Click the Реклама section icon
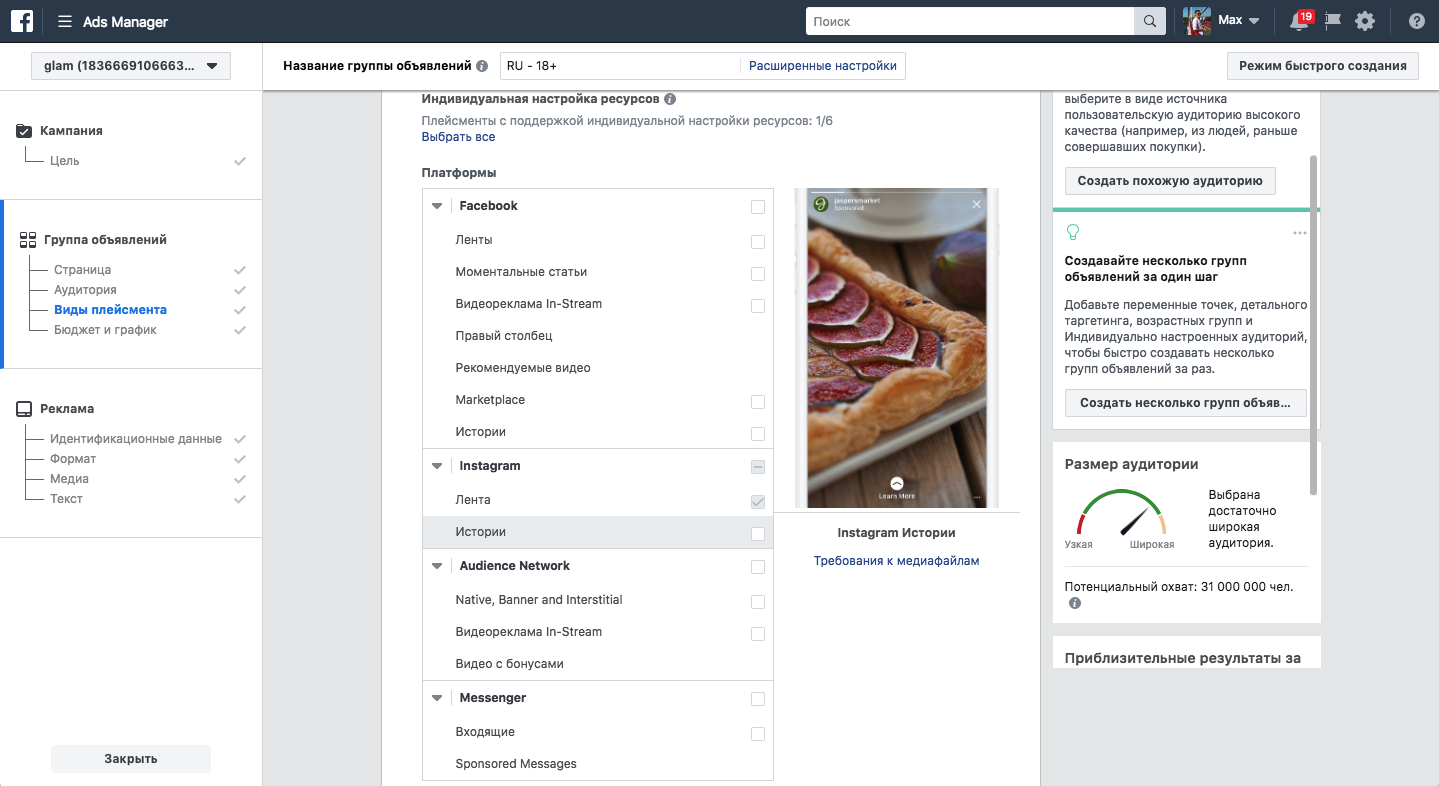Image resolution: width=1439 pixels, height=786 pixels. [25, 409]
